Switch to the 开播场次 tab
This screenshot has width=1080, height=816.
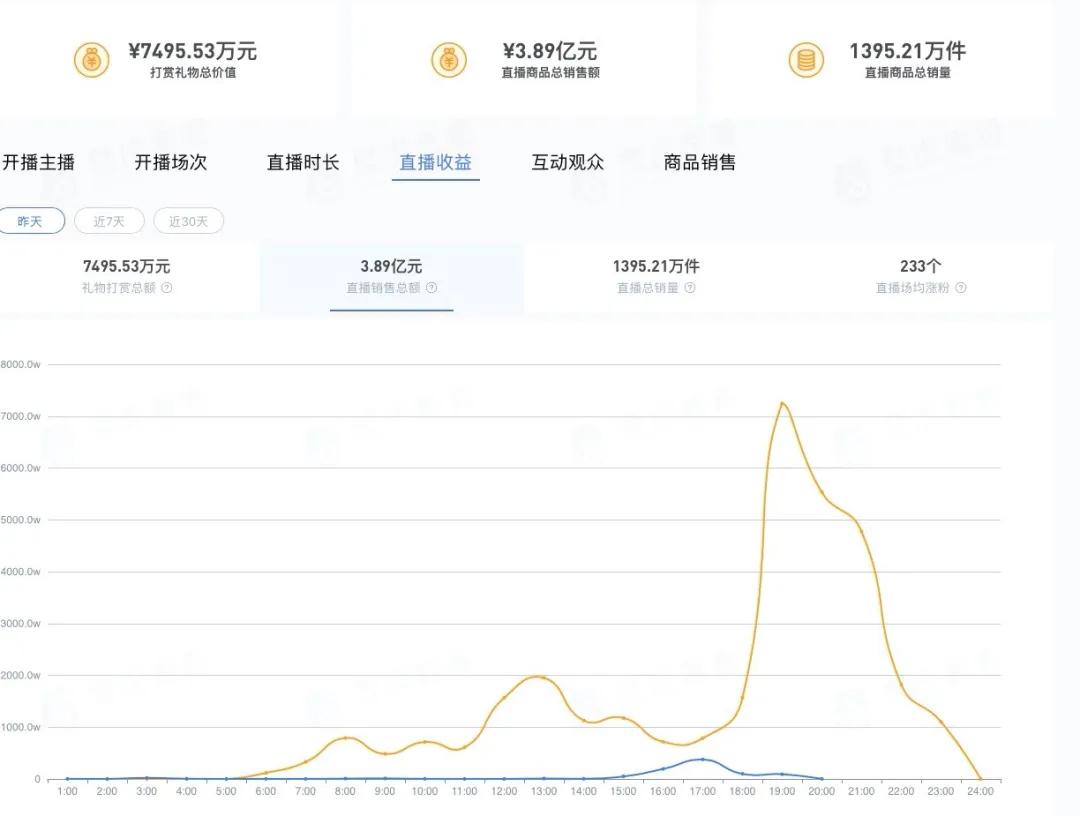[172, 162]
